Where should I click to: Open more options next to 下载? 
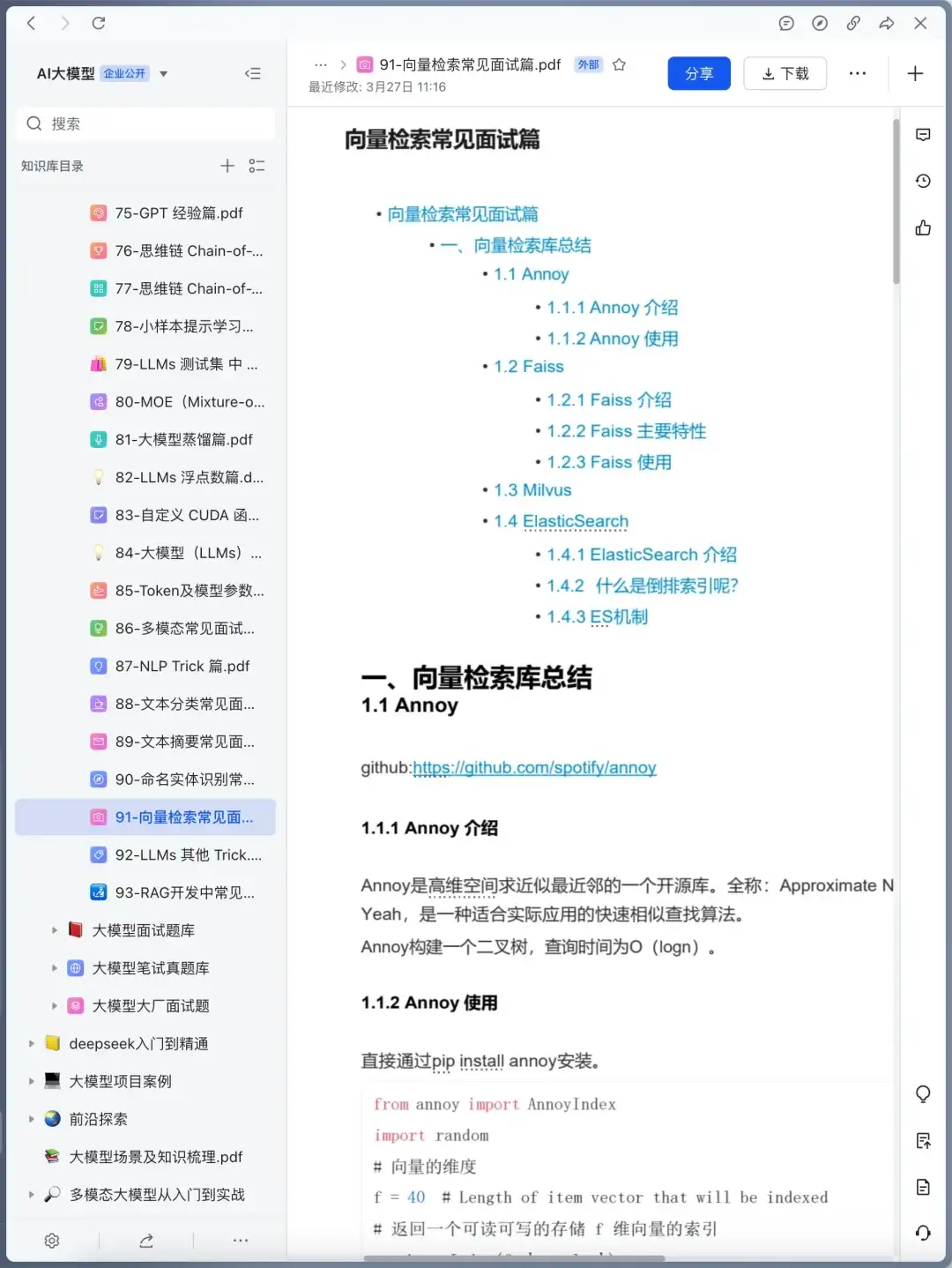857,73
